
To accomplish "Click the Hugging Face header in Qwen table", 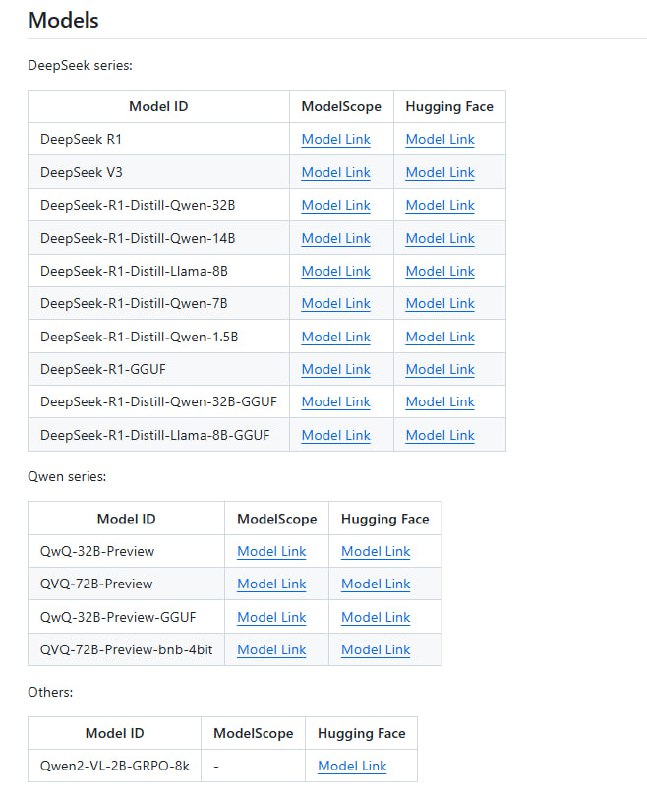I will (x=385, y=519).
